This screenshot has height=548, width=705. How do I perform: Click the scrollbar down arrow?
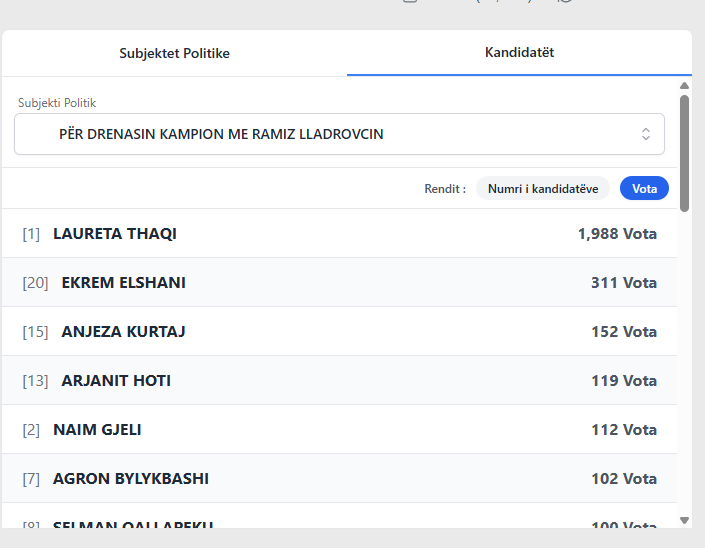pos(684,520)
